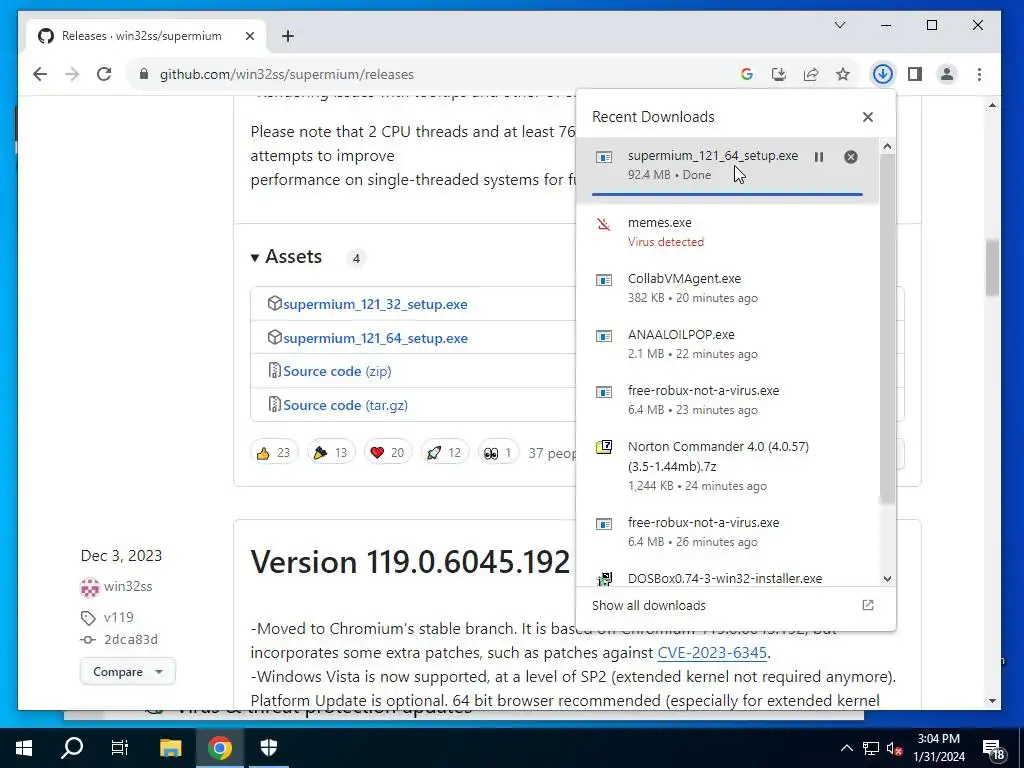Open the Compare dropdown
The height and width of the screenshot is (768, 1024).
pyautogui.click(x=128, y=671)
